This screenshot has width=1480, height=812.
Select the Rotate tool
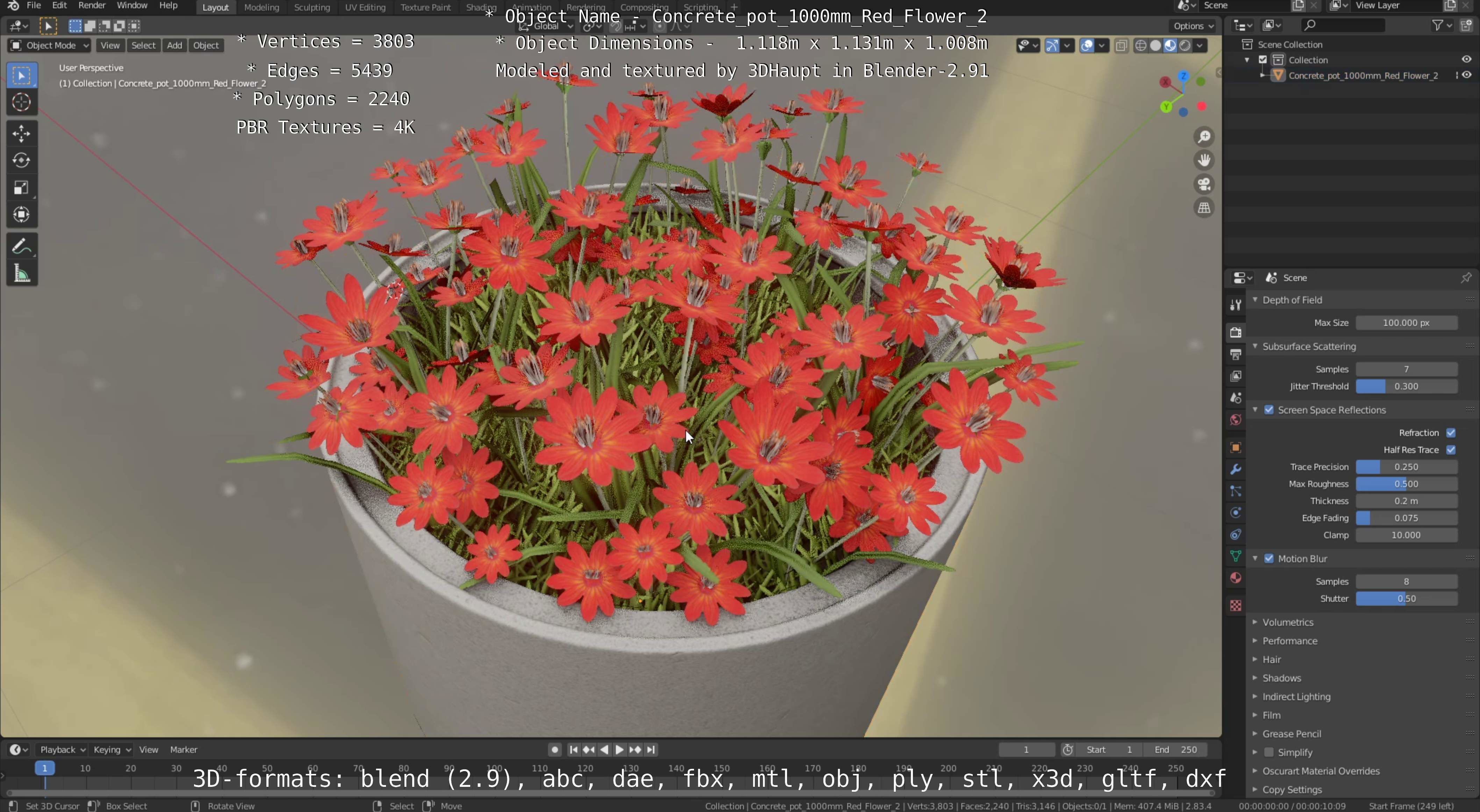pyautogui.click(x=22, y=161)
